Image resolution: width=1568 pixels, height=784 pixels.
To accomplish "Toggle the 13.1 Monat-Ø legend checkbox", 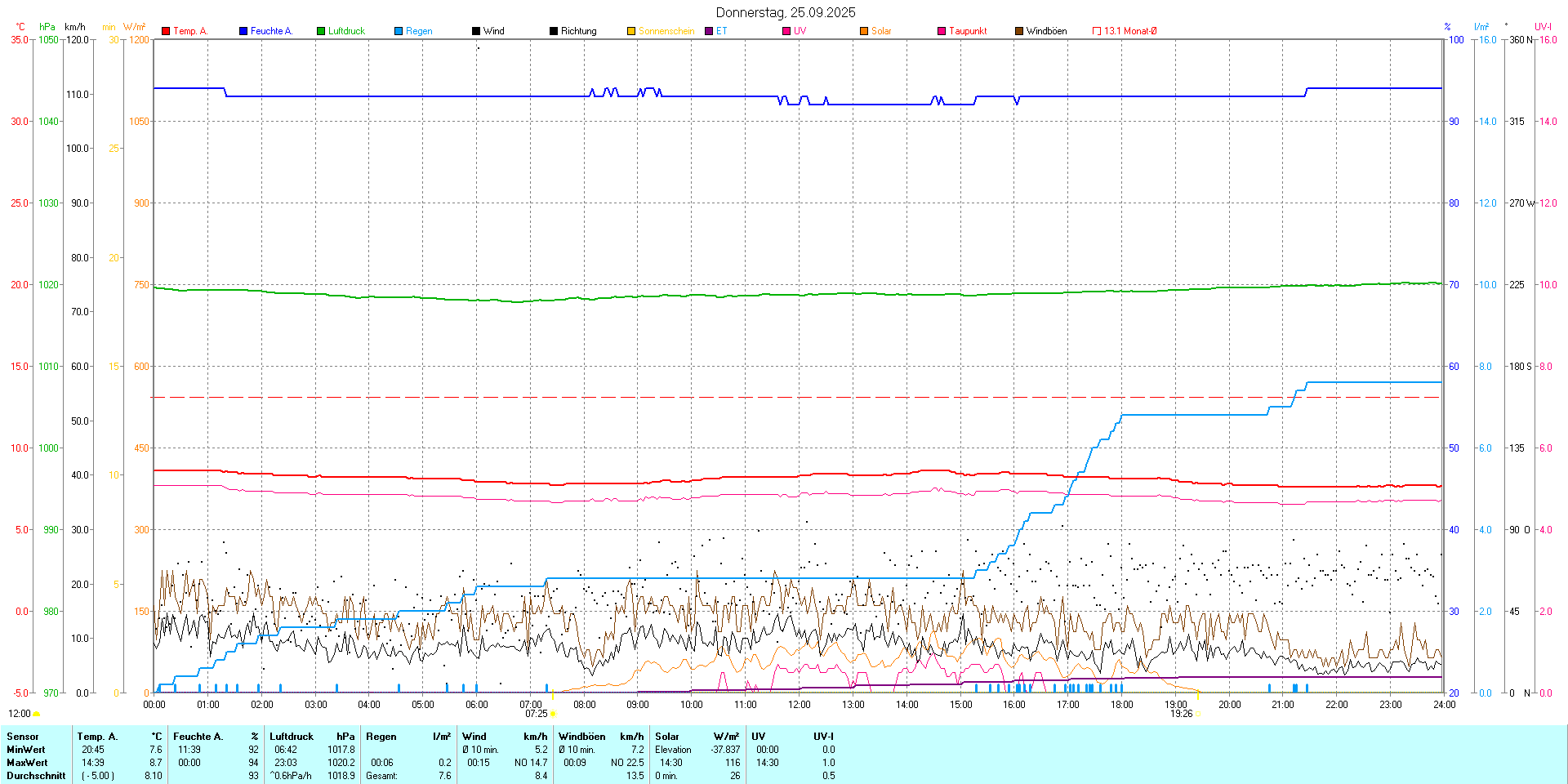I will tap(1097, 31).
